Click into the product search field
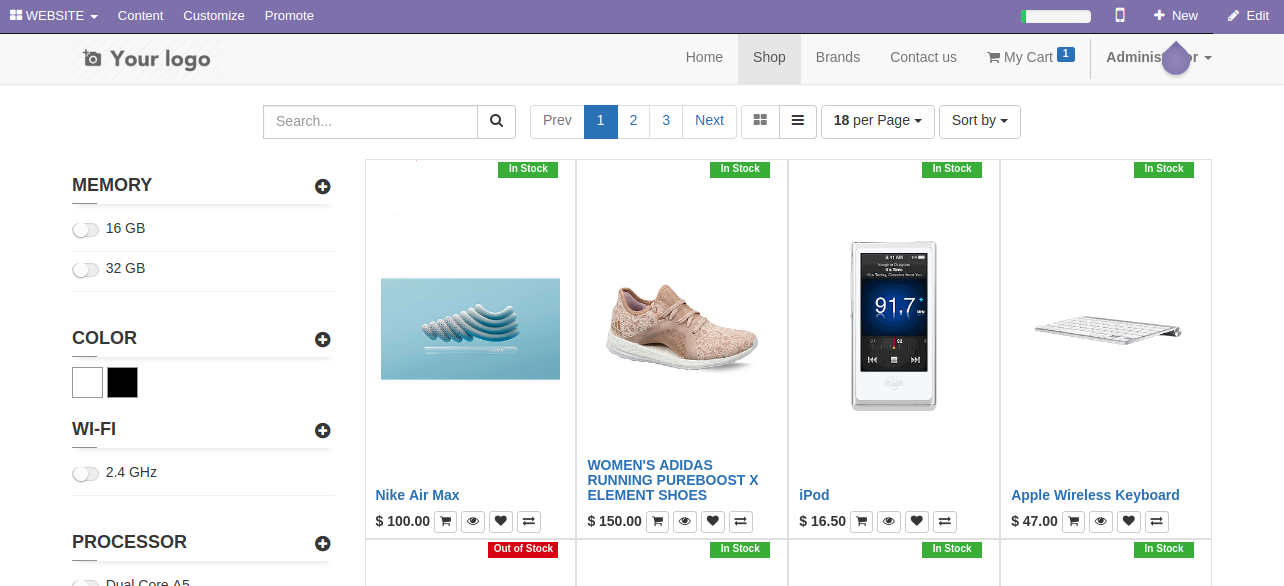Screen dimensions: 1284x586 (x=370, y=121)
